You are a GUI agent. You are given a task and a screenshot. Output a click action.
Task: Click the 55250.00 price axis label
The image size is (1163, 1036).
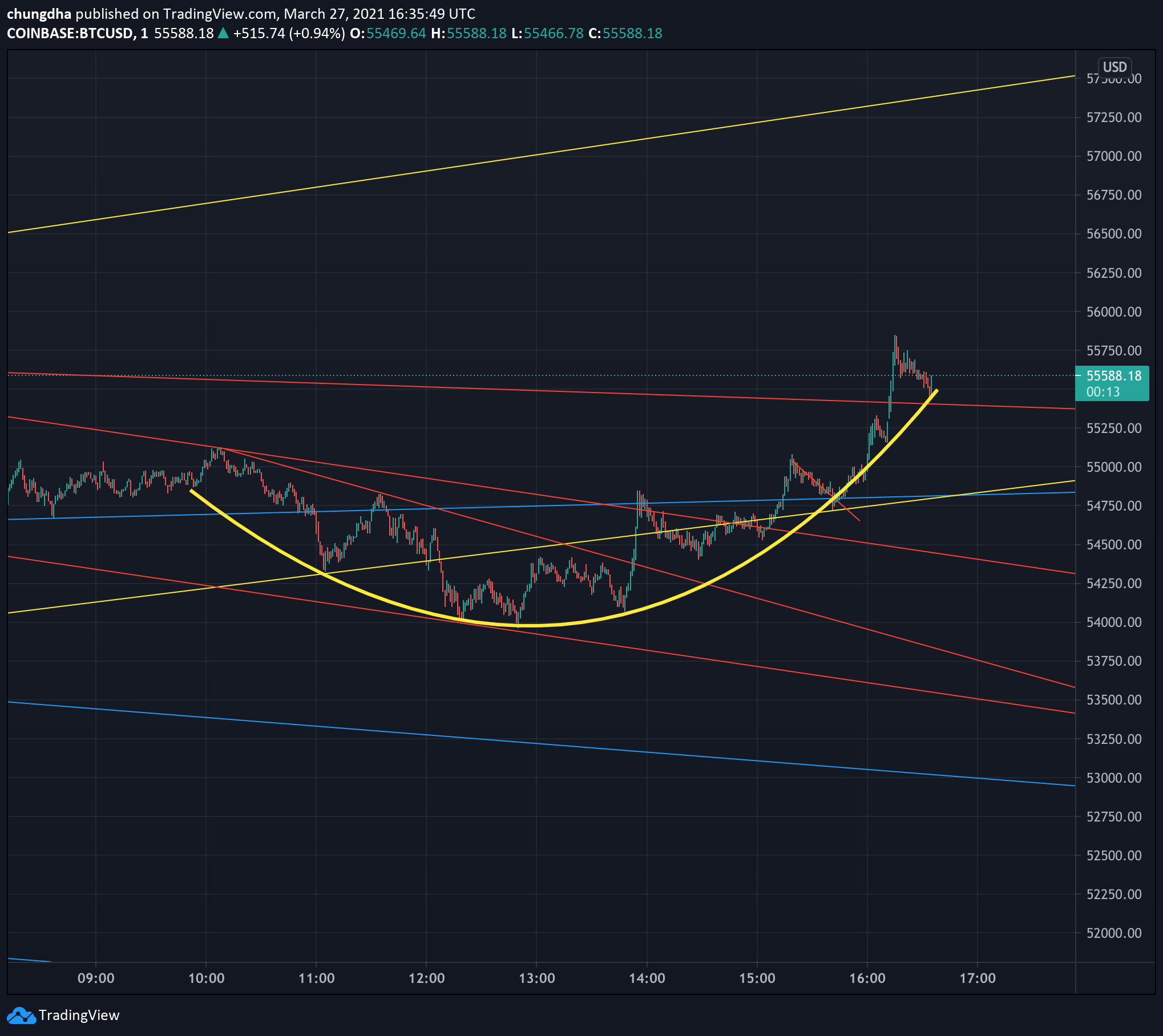(x=1113, y=428)
